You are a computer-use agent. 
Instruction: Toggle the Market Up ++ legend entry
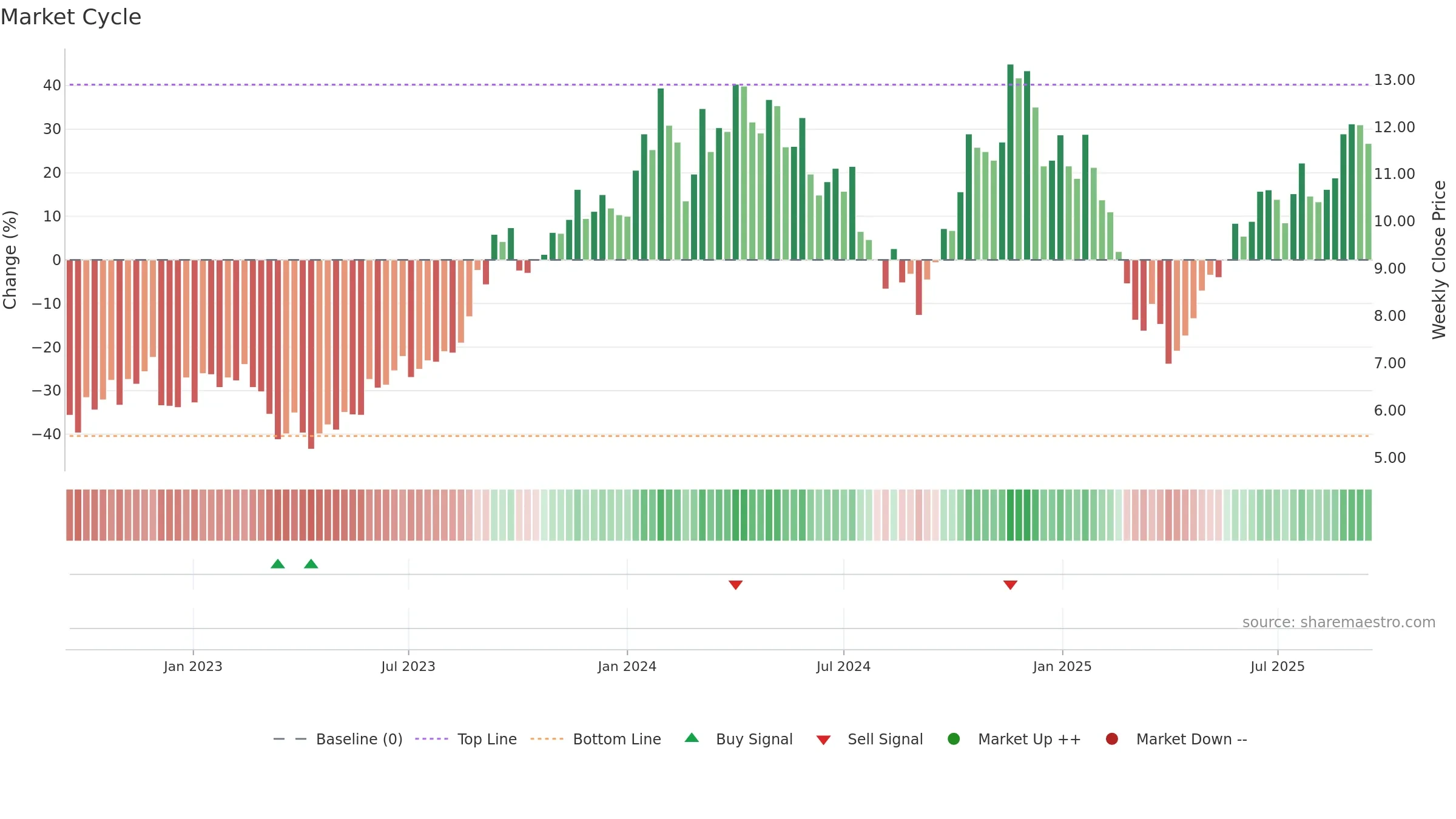pos(1014,739)
